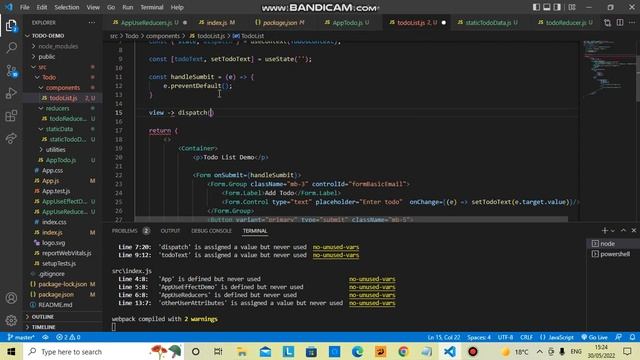
Task: Open the Run menu
Action: pos(127,7)
